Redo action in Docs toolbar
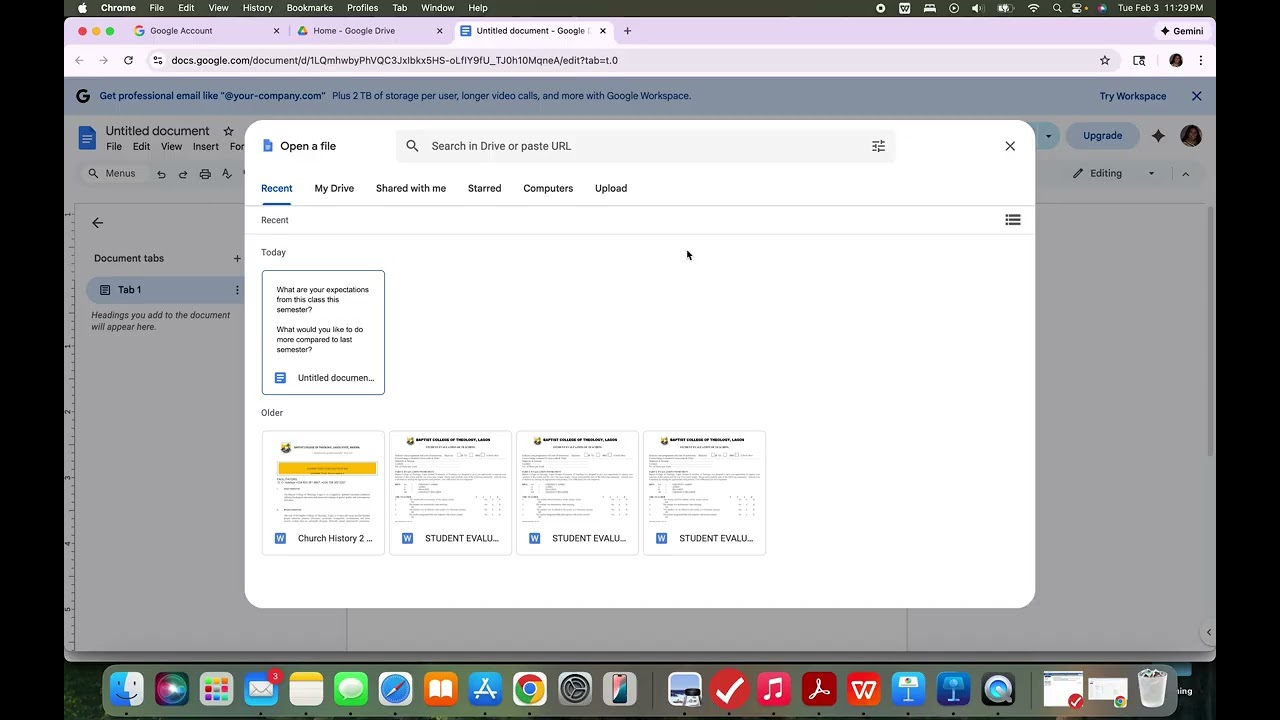 183,174
